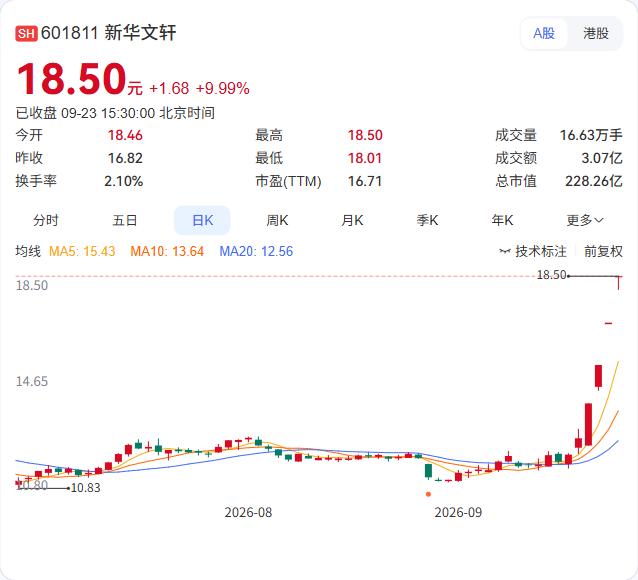Switch to 港股 market toggle

point(596,33)
